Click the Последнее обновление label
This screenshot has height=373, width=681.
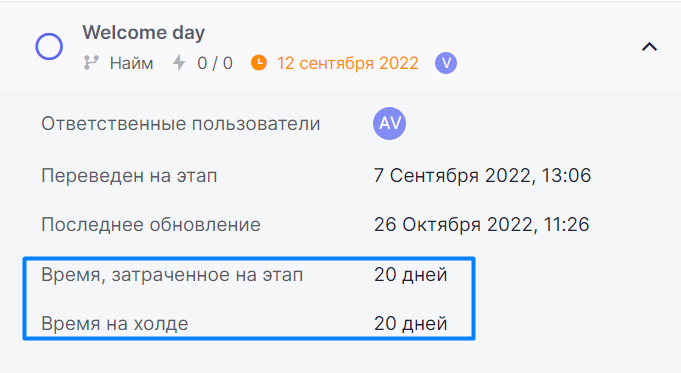point(151,225)
